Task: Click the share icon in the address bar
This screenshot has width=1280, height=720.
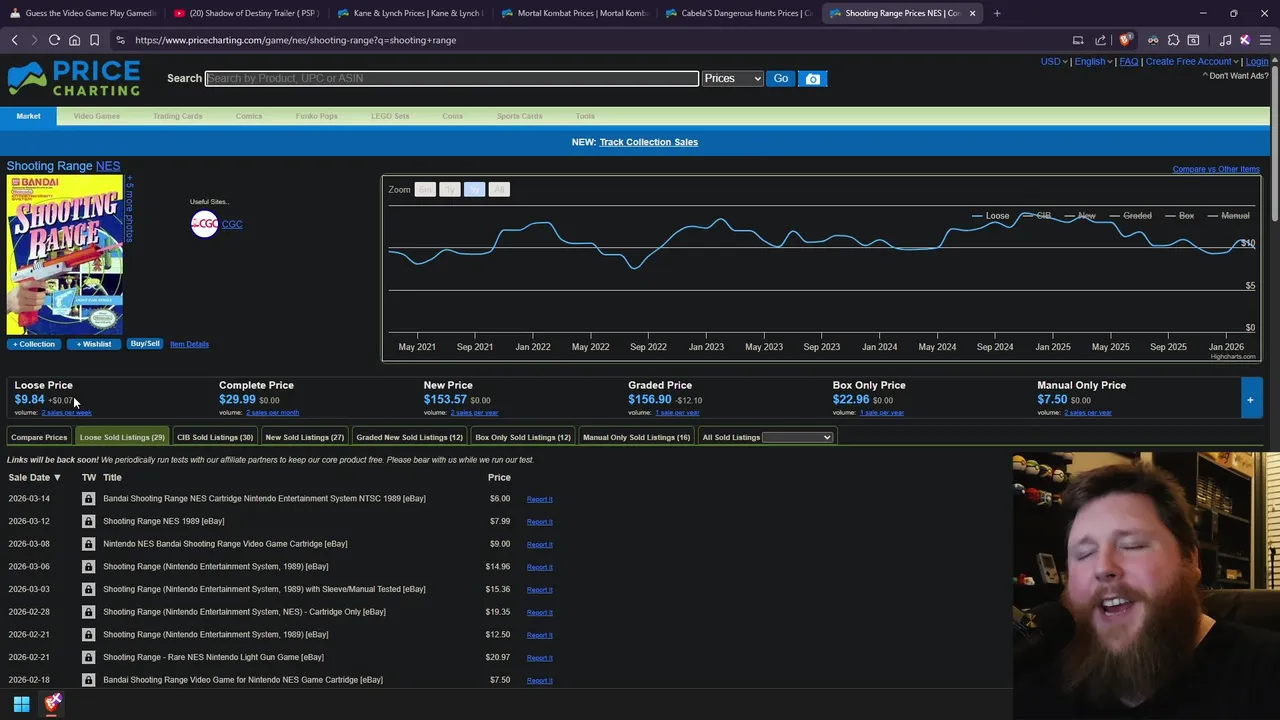Action: pos(1100,40)
